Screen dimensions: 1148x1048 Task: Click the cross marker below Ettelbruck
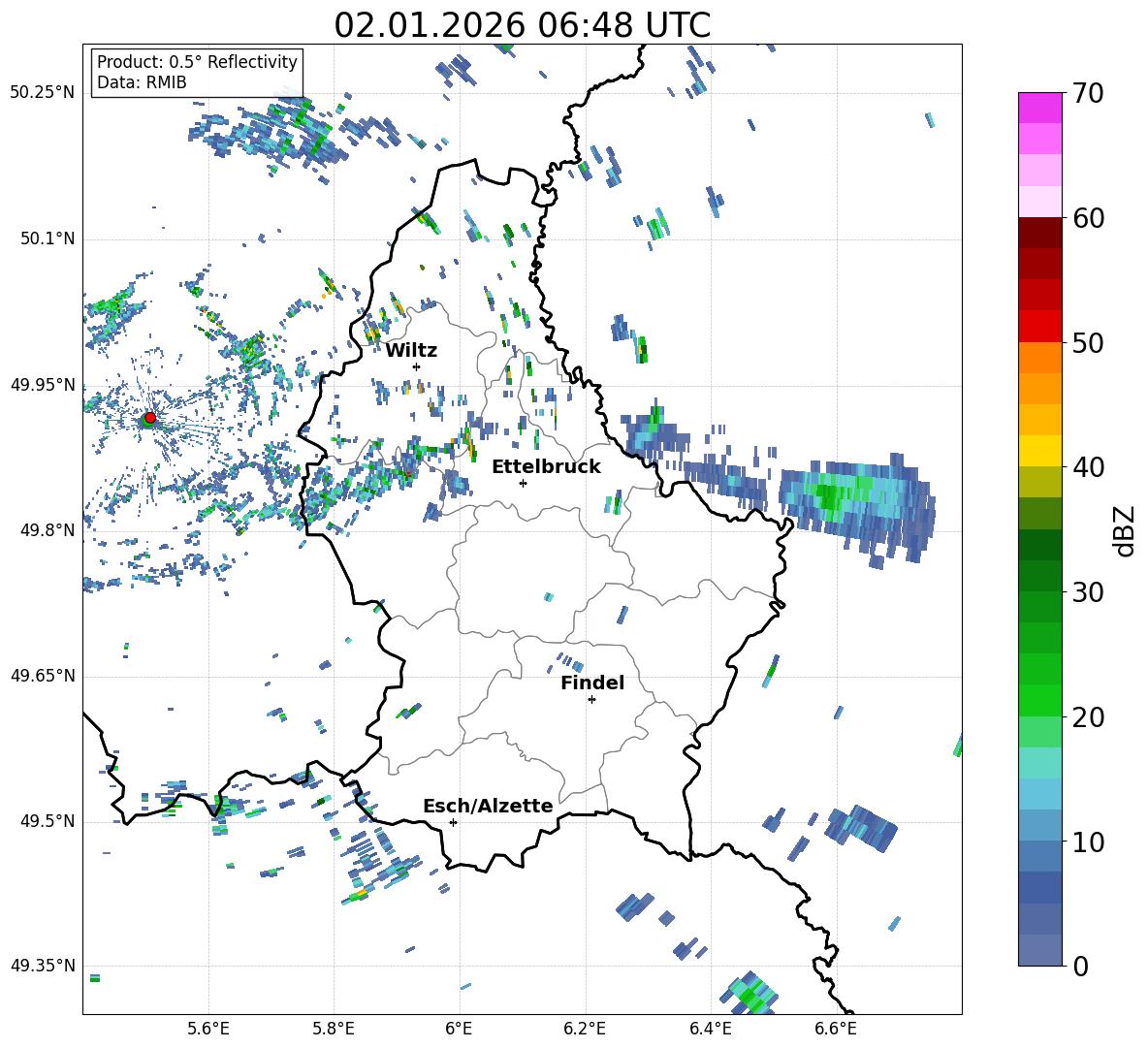pos(523,483)
